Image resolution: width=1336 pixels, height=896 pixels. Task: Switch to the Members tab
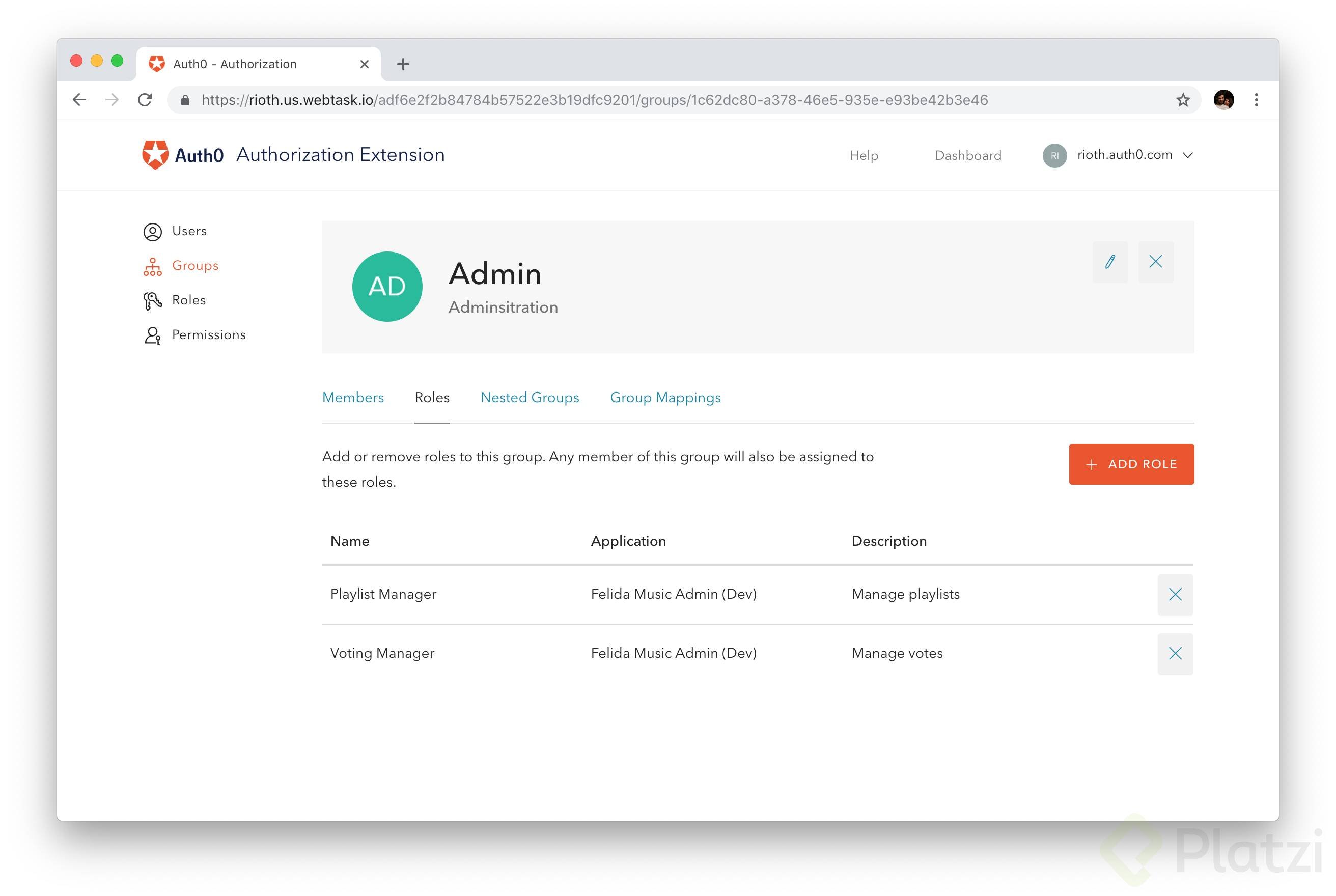click(352, 398)
